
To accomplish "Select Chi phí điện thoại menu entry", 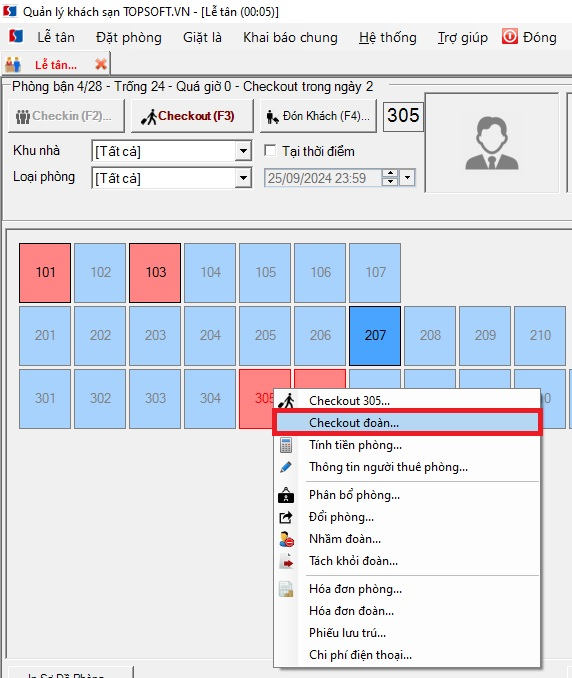I will 407,655.
